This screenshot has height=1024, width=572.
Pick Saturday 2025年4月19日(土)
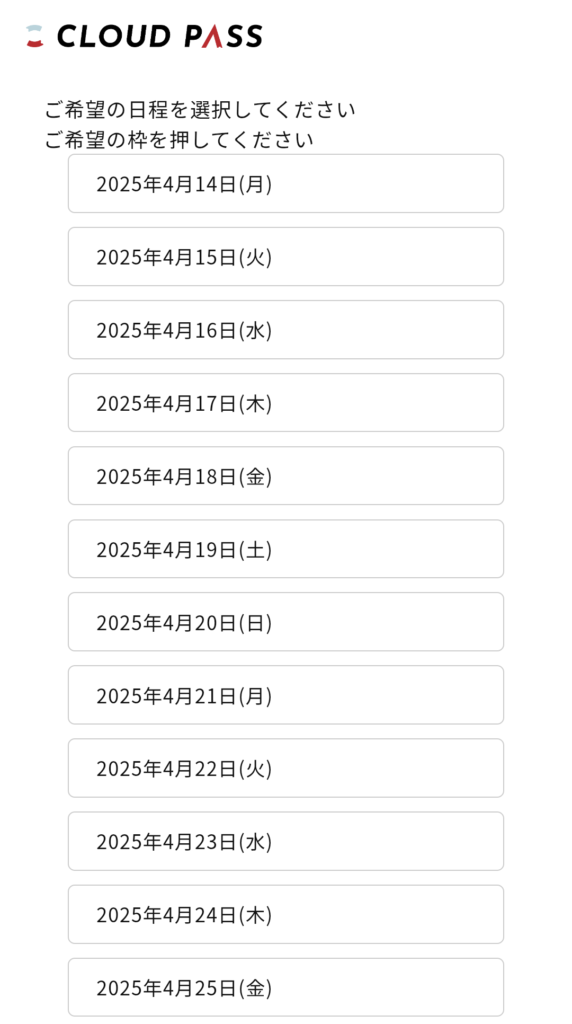tap(286, 549)
